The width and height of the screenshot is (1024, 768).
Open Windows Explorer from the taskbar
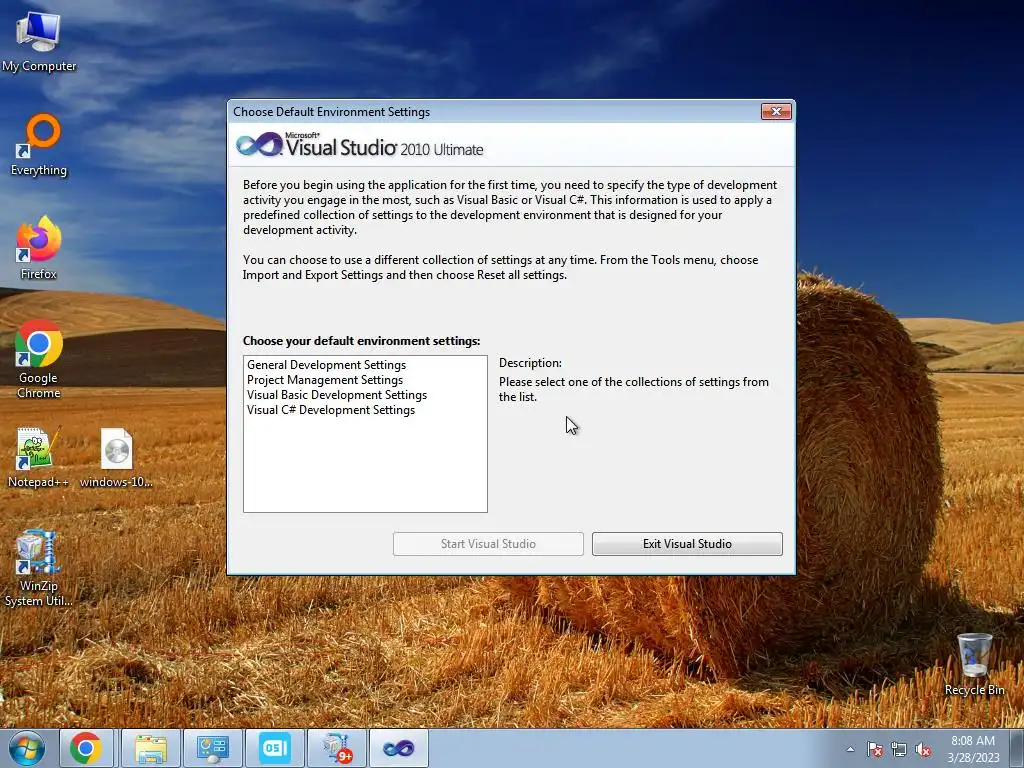[x=151, y=748]
